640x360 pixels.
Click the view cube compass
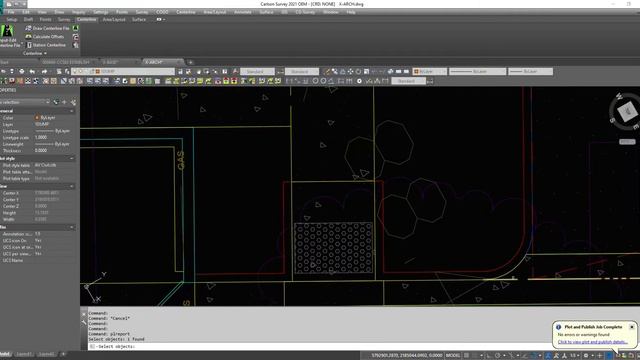pos(626,111)
